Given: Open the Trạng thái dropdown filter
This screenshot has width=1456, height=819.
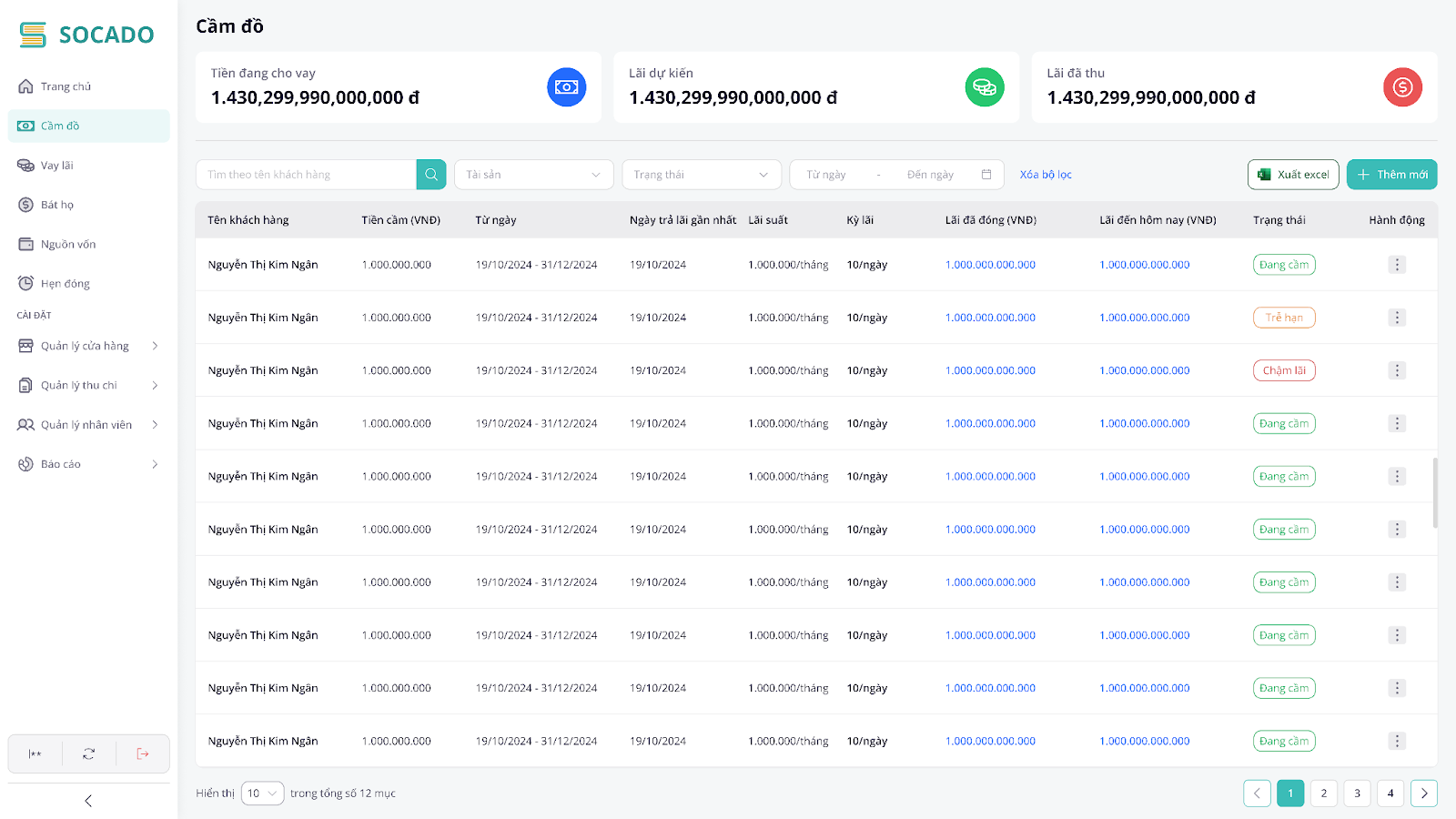Looking at the screenshot, I should click(701, 175).
